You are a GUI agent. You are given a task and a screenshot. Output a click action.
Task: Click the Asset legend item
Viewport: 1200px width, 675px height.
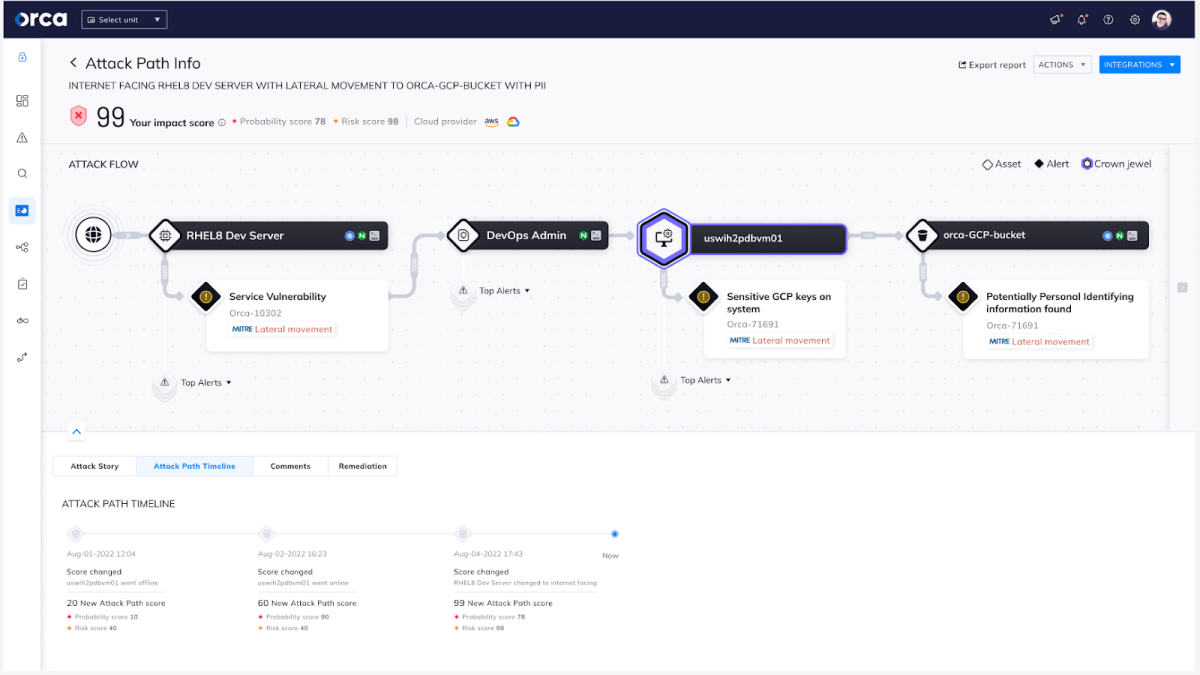[1002, 164]
